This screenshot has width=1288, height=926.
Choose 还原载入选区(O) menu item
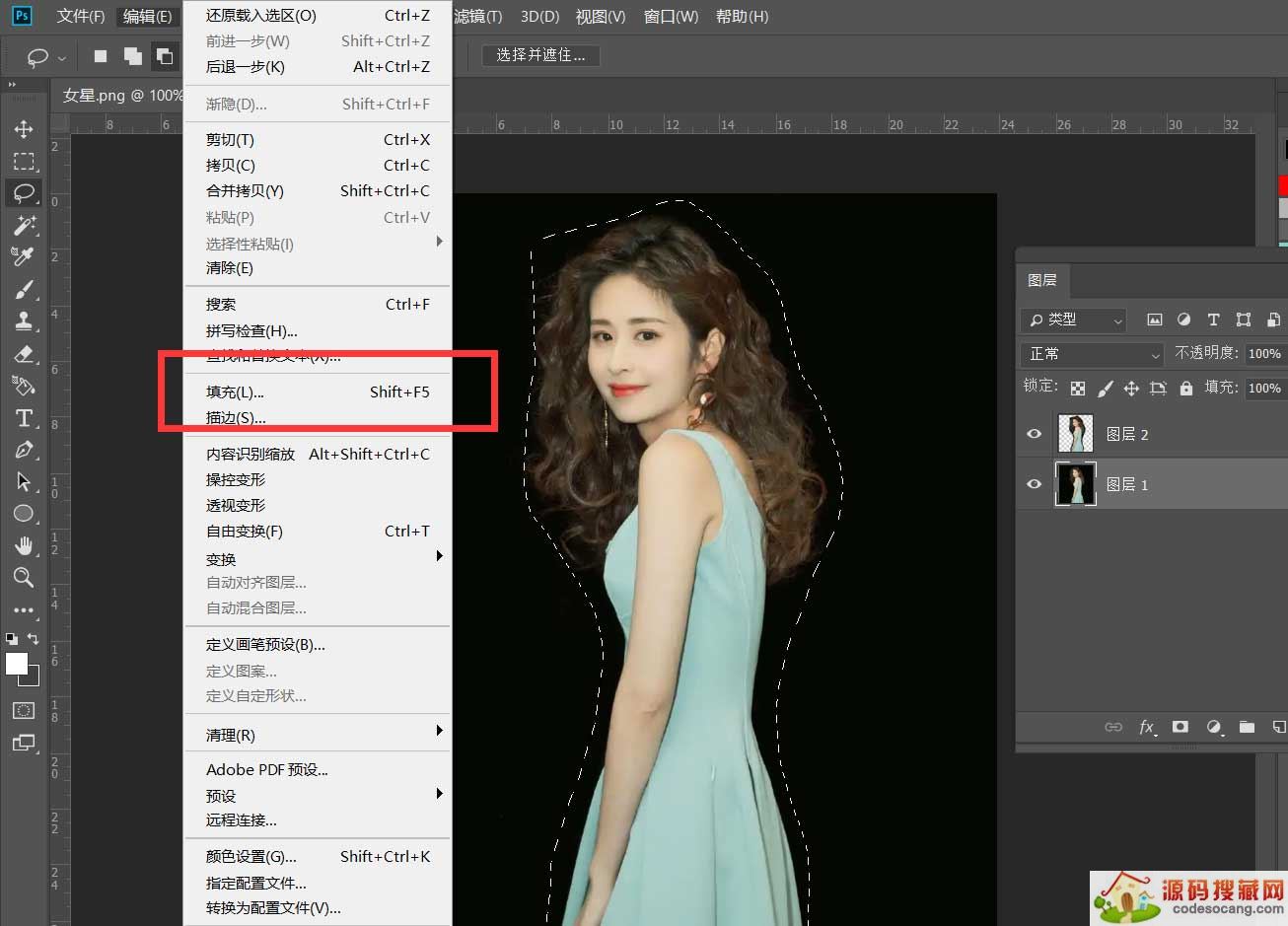(318, 16)
